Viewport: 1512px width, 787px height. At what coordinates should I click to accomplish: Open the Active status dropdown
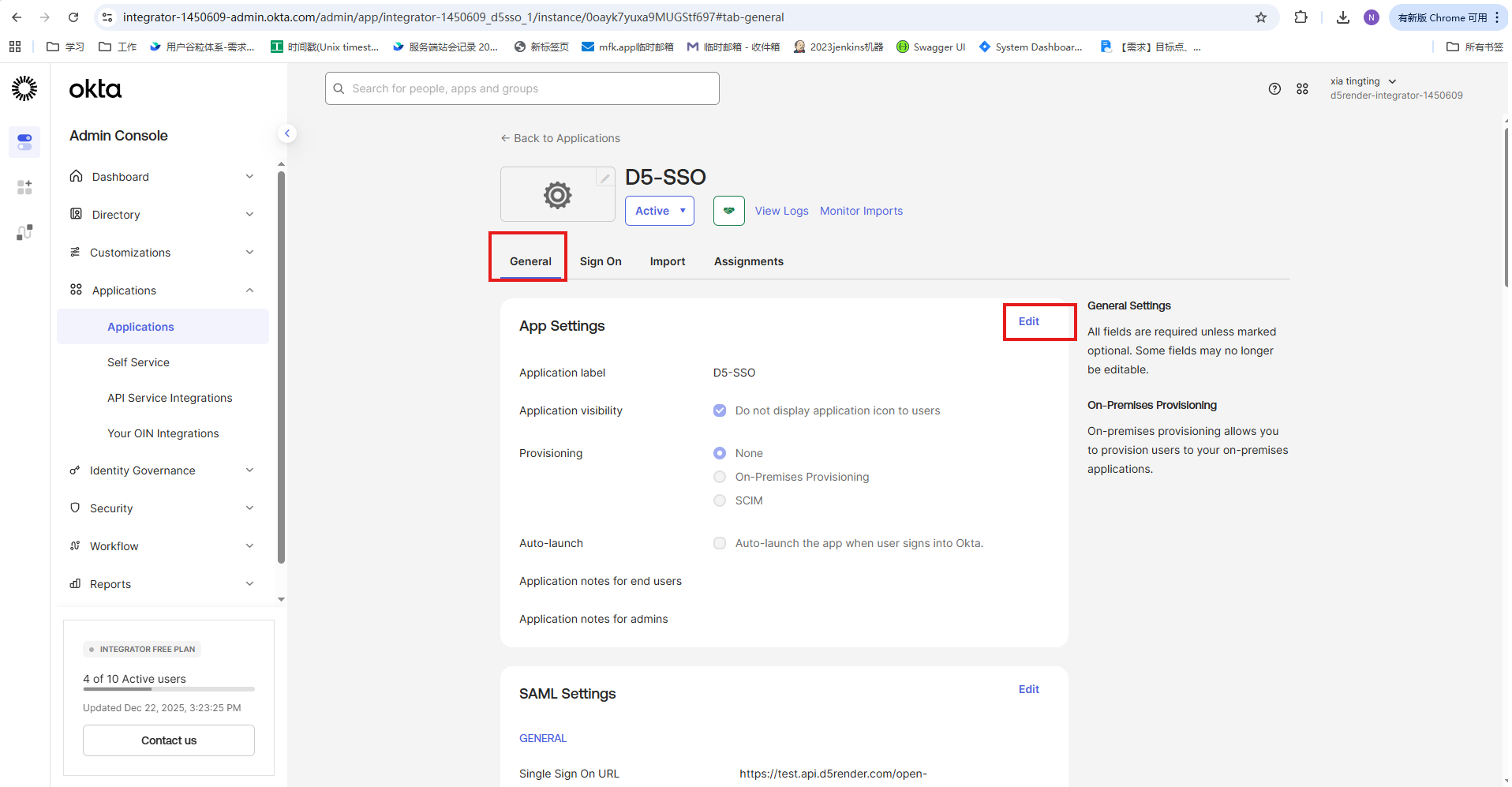point(660,211)
